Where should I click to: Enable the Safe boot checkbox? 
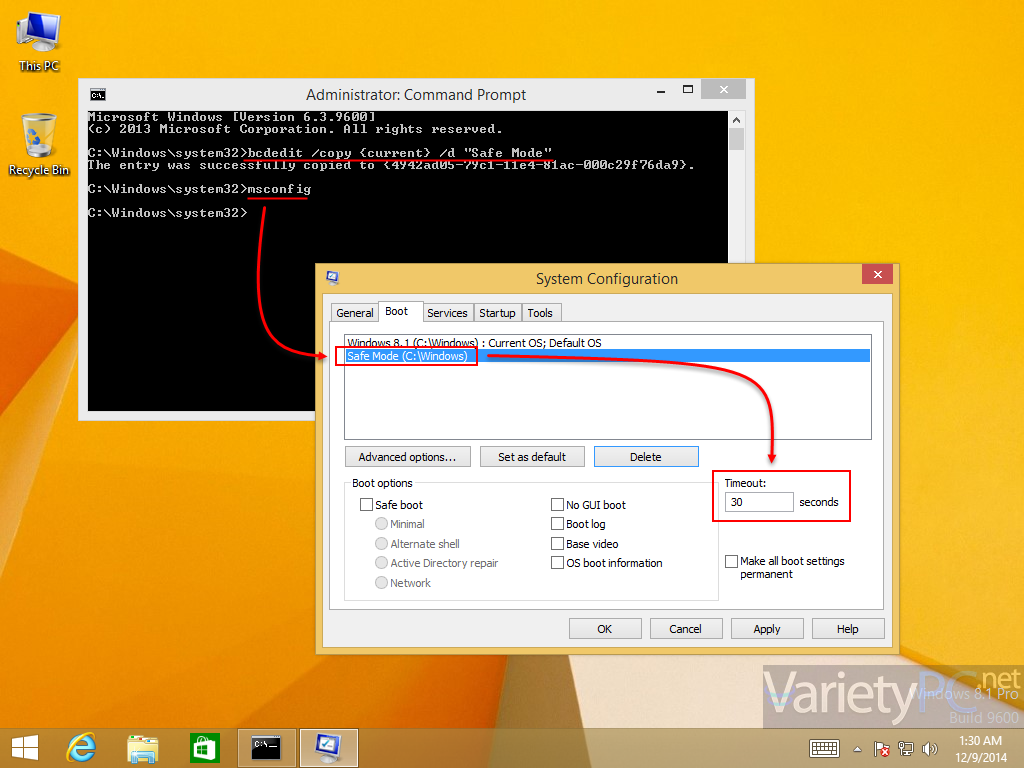pyautogui.click(x=367, y=504)
